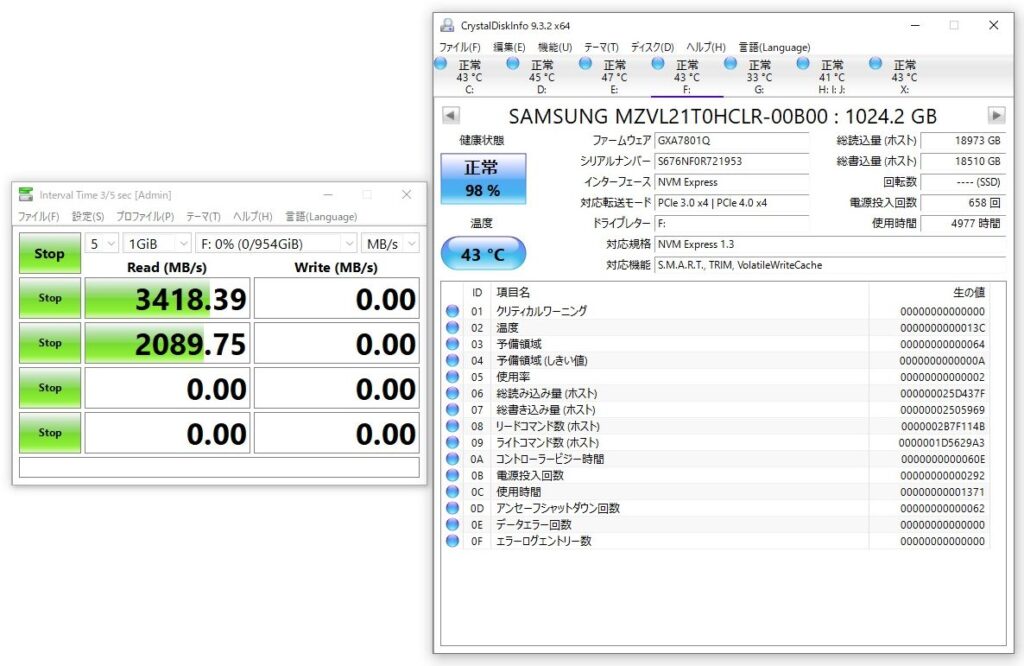The image size is (1024, 666).
Task: Go to previous disk with left arrow
Action: tap(450, 116)
